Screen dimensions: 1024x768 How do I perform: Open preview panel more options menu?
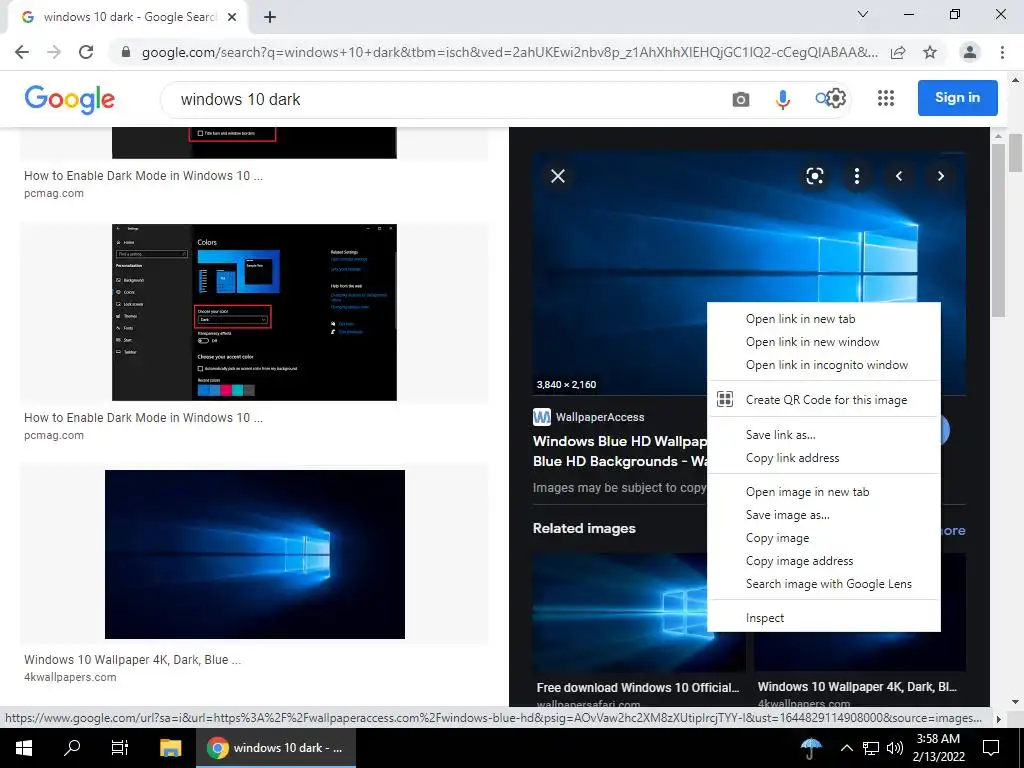coord(857,176)
